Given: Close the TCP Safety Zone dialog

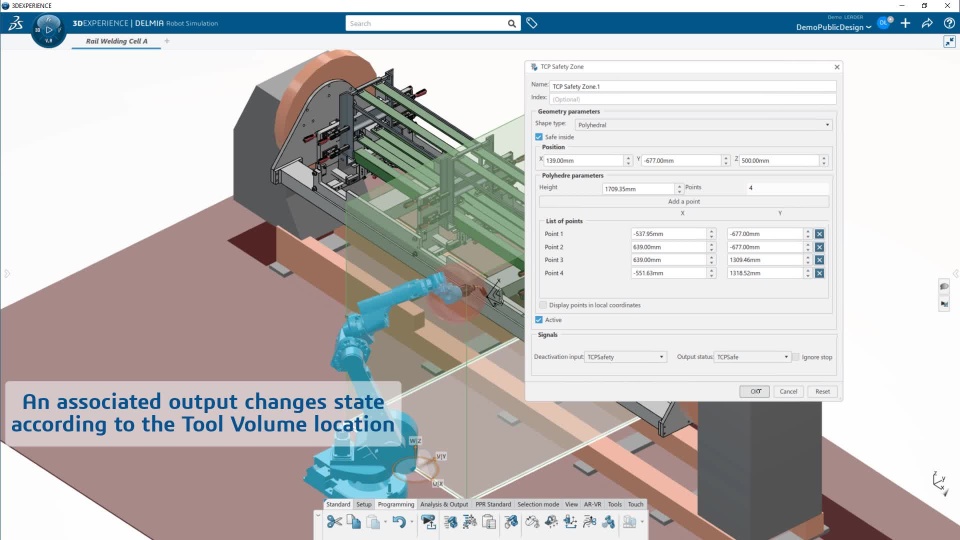Looking at the screenshot, I should click(x=837, y=67).
